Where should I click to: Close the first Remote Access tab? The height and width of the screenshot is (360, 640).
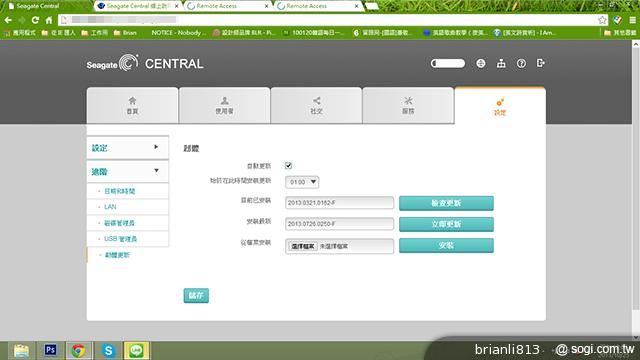click(x=267, y=6)
